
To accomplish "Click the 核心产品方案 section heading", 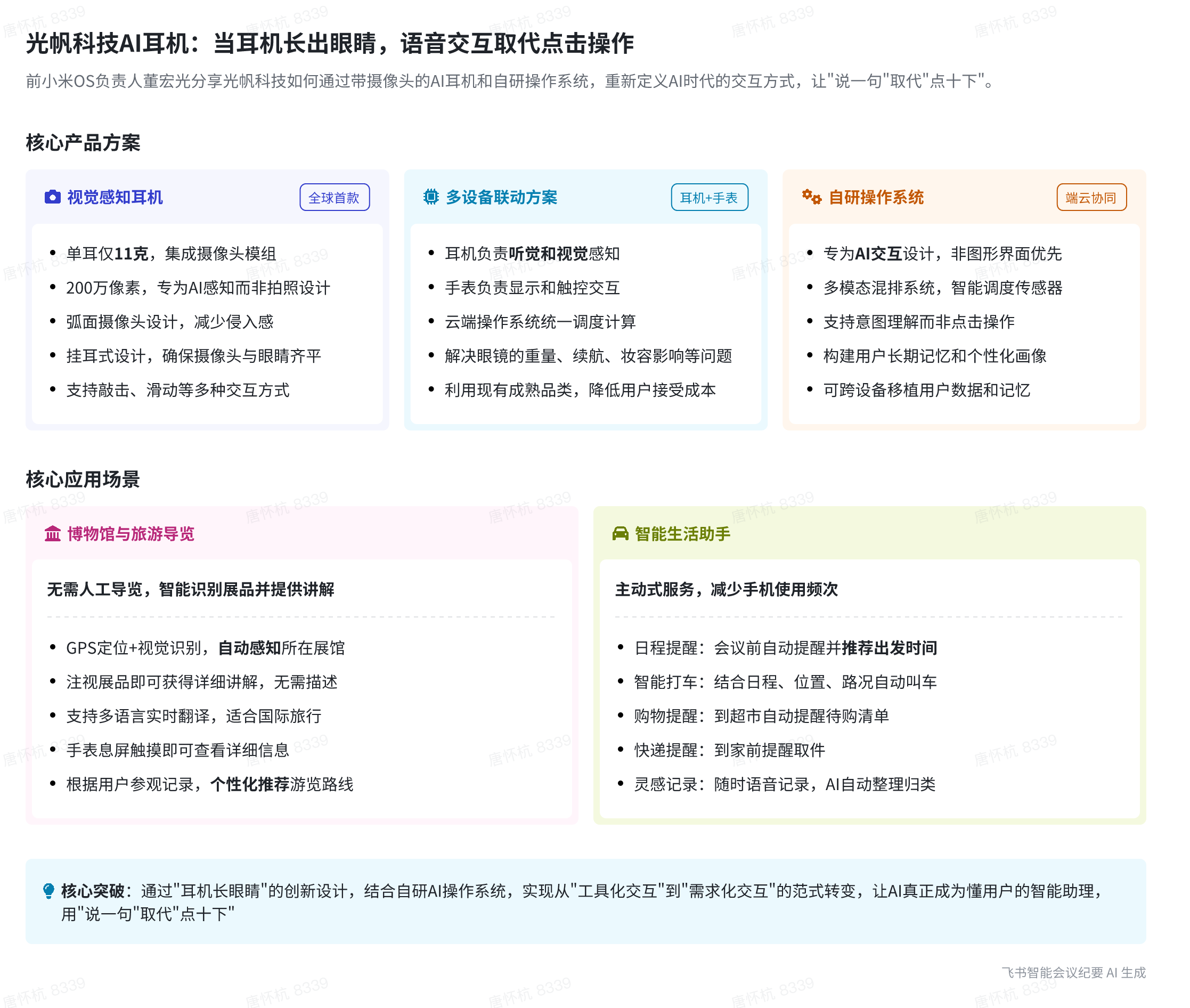I will (83, 142).
